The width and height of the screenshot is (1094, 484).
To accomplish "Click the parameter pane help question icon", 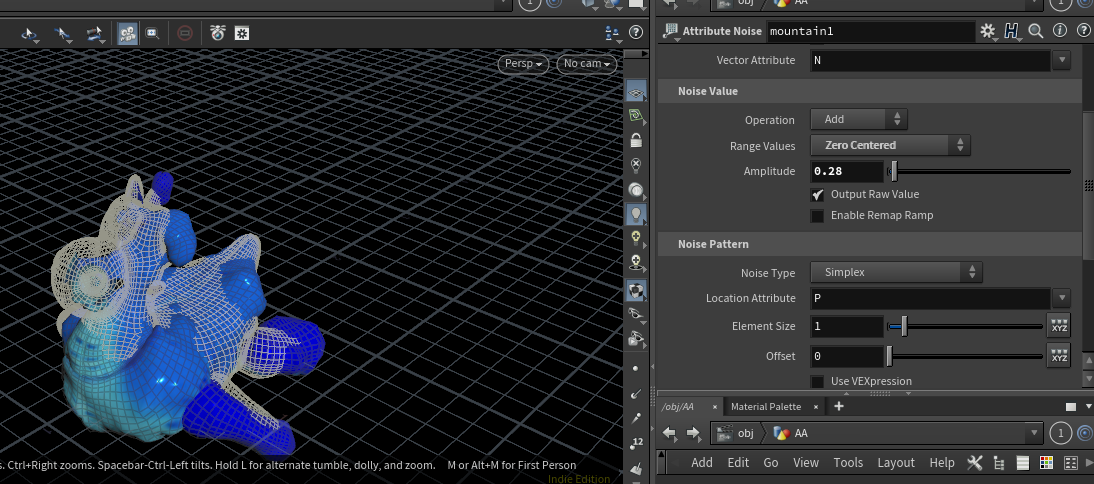I will 1083,31.
